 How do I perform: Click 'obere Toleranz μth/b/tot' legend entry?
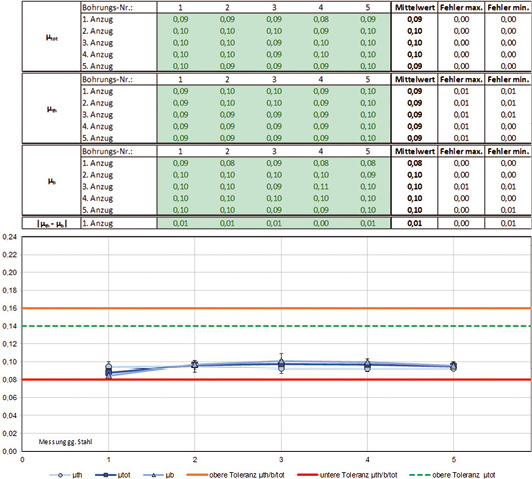(235, 475)
